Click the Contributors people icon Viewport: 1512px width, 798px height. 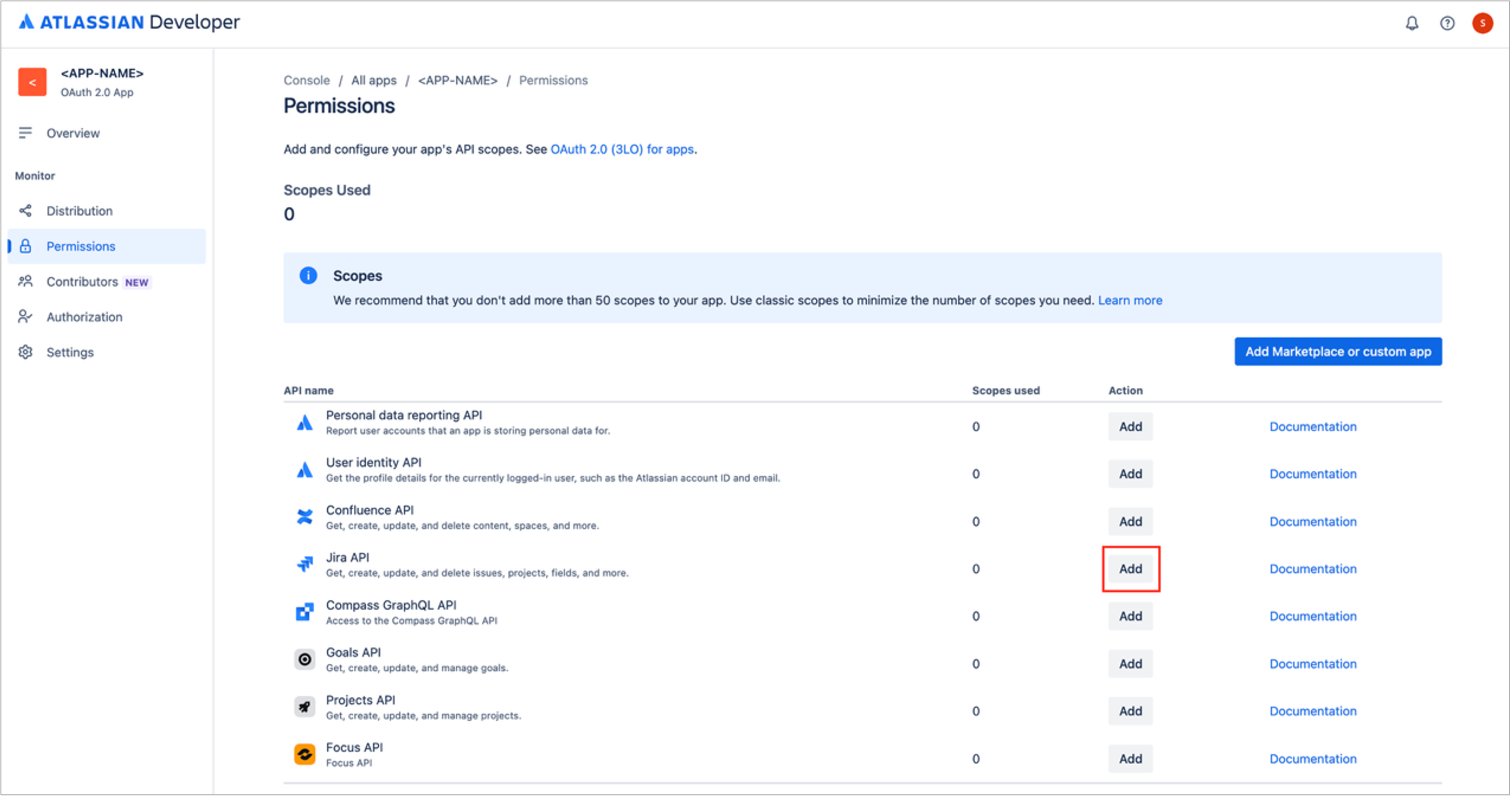(25, 282)
